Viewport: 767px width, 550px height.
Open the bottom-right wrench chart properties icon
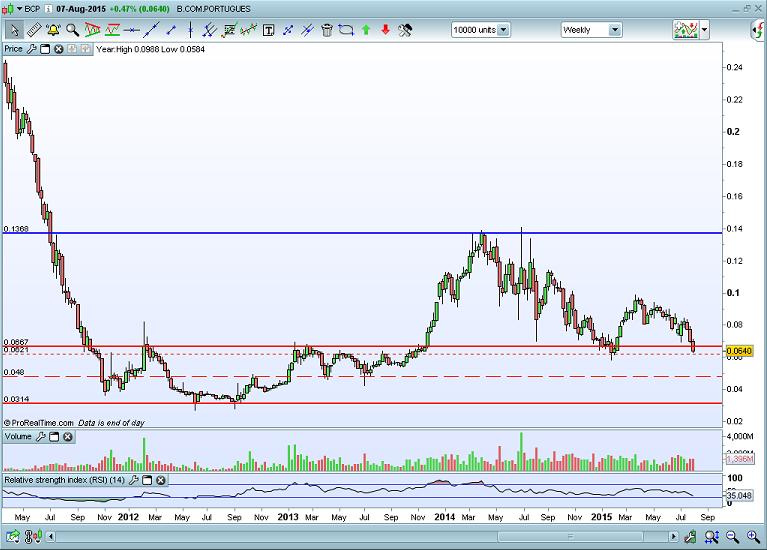691,537
